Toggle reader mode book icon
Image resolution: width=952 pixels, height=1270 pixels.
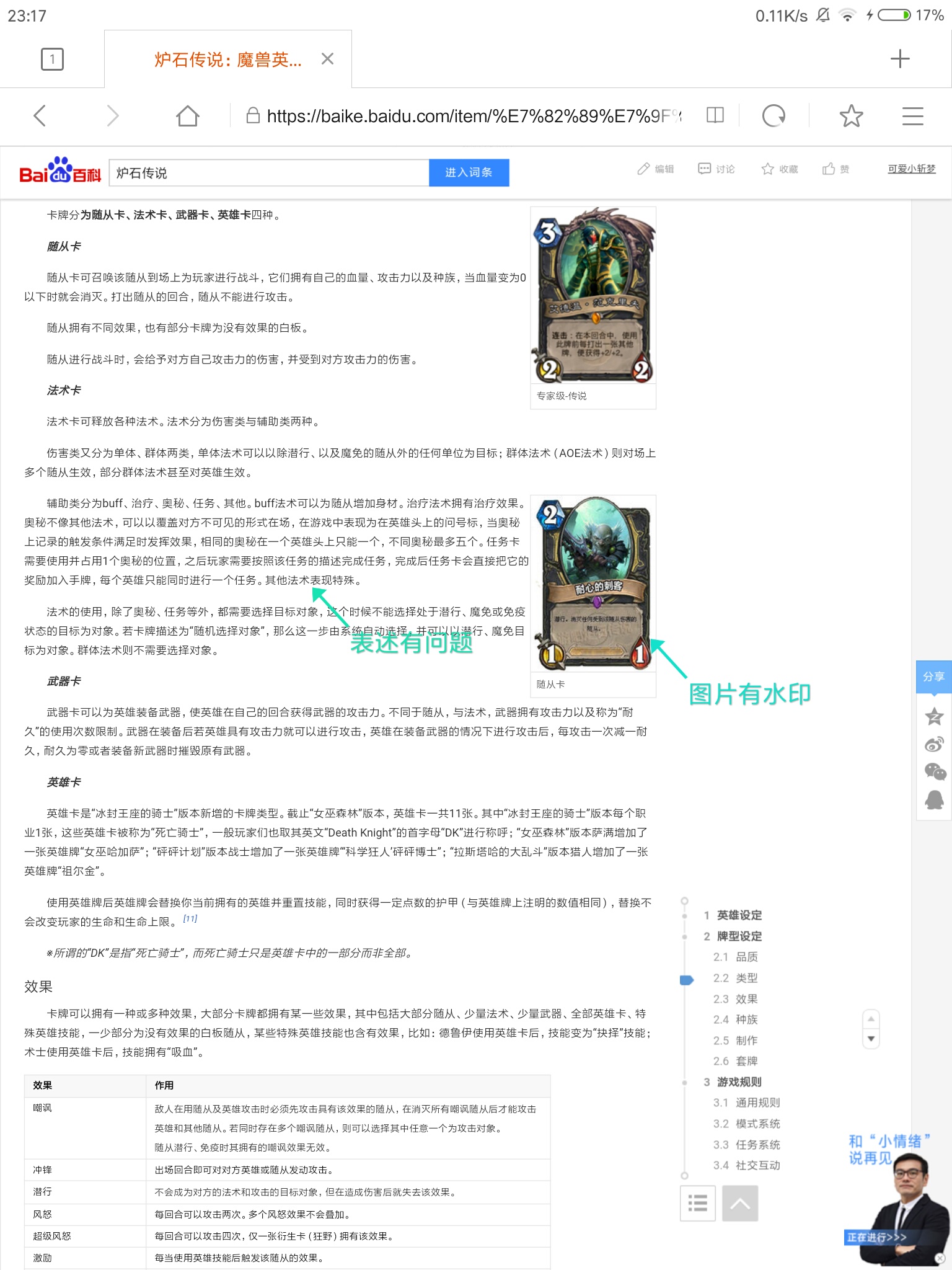click(x=715, y=115)
